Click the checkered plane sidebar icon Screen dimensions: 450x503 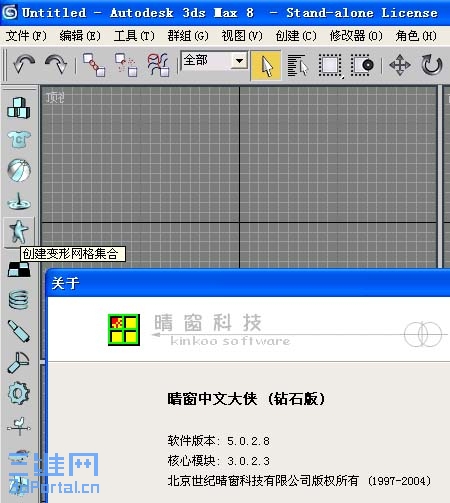(19, 269)
